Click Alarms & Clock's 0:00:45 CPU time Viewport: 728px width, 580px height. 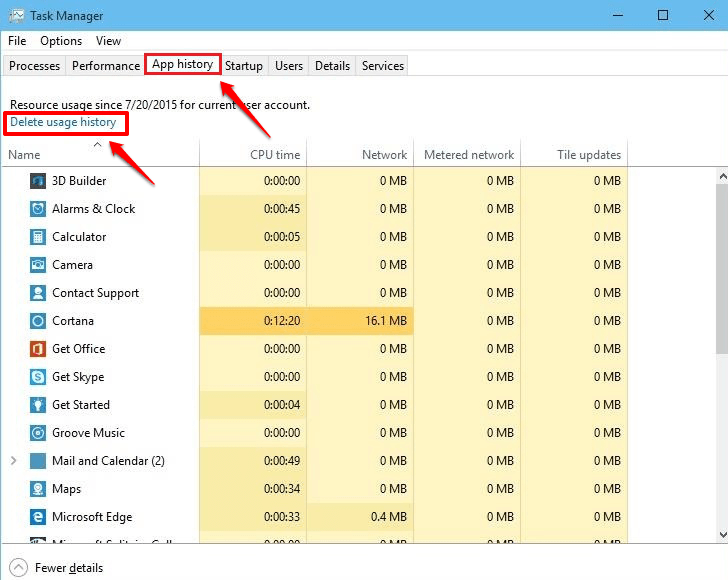click(x=282, y=209)
